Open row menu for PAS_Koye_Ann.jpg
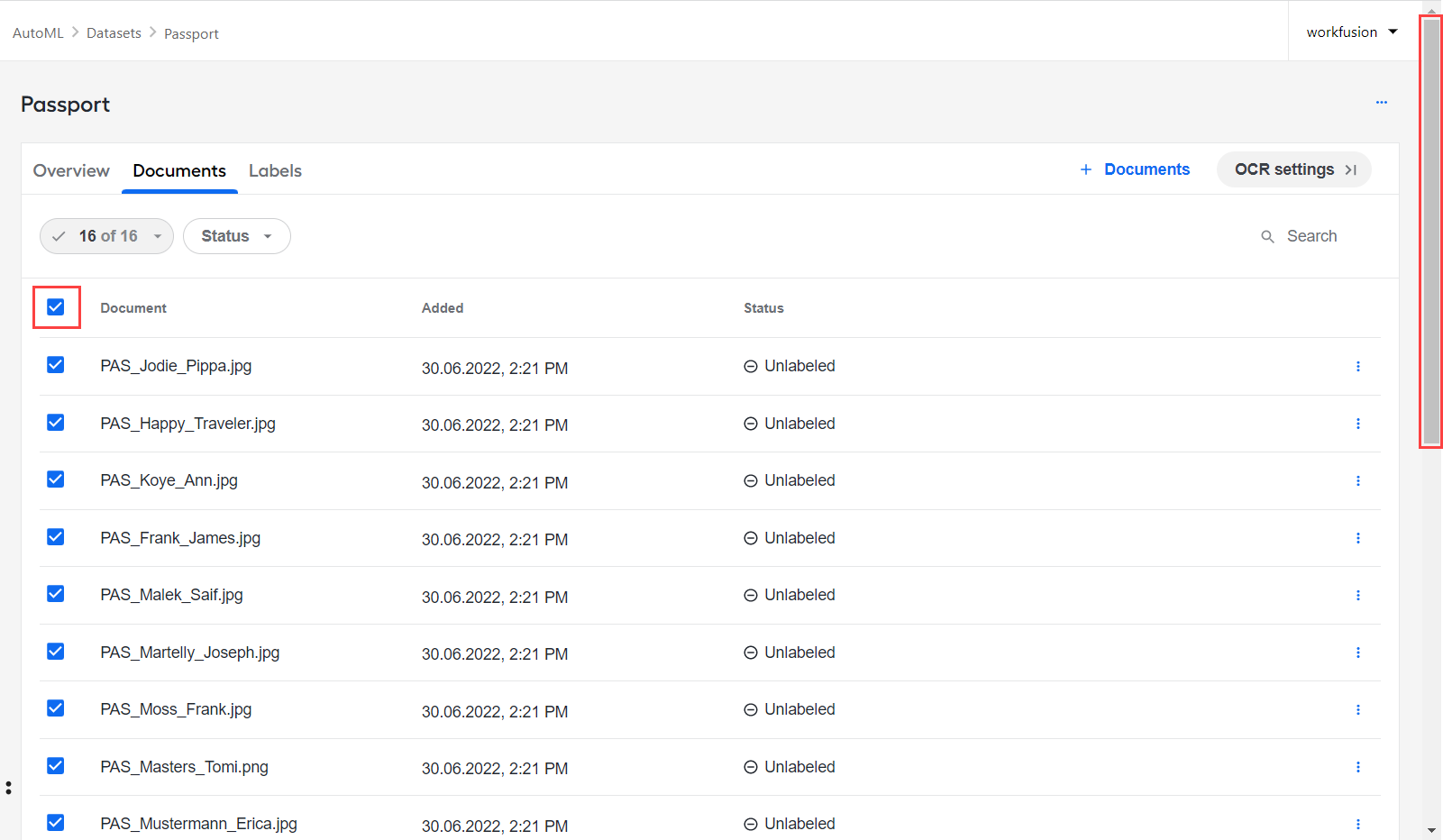Viewport: 1443px width, 840px height. (x=1358, y=481)
